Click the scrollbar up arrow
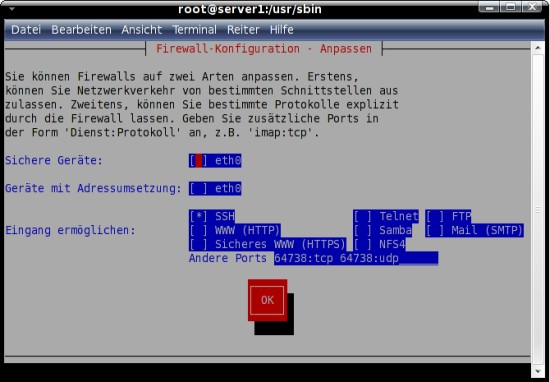 538,48
